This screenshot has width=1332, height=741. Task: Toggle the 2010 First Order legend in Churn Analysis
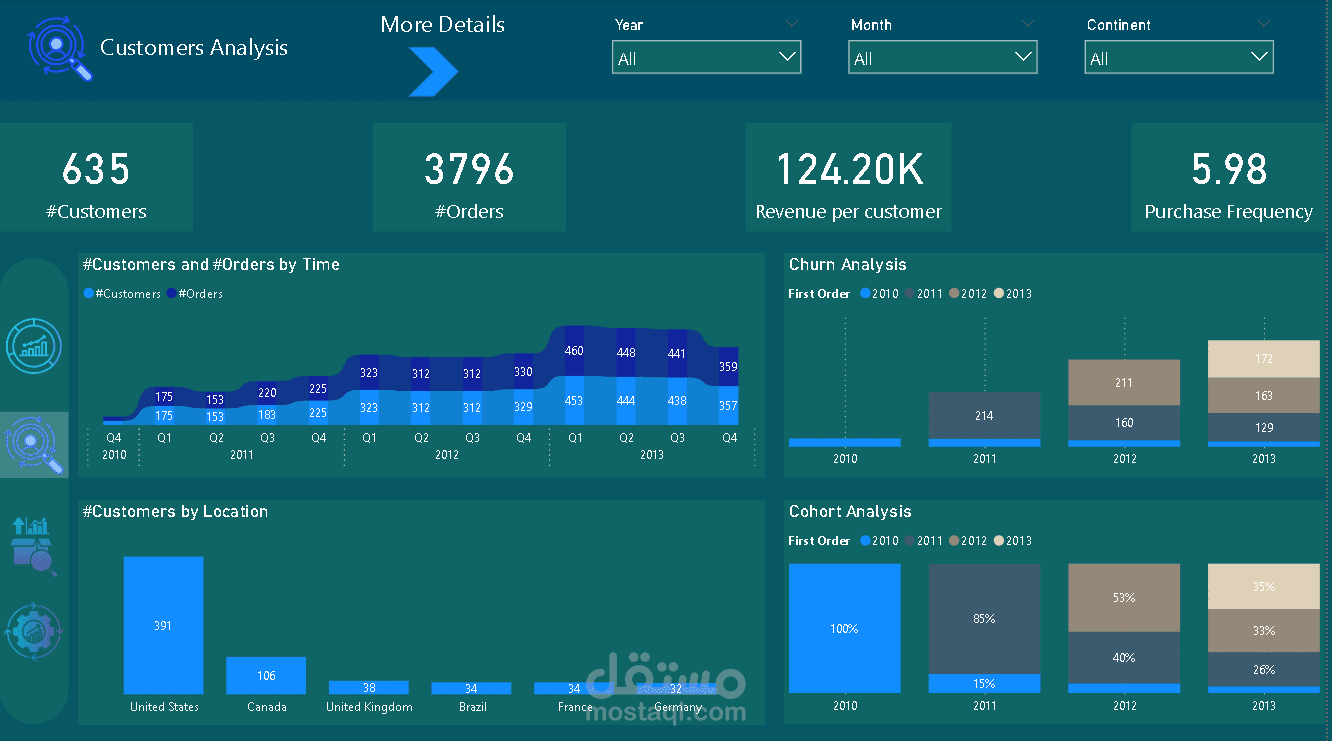coord(879,293)
